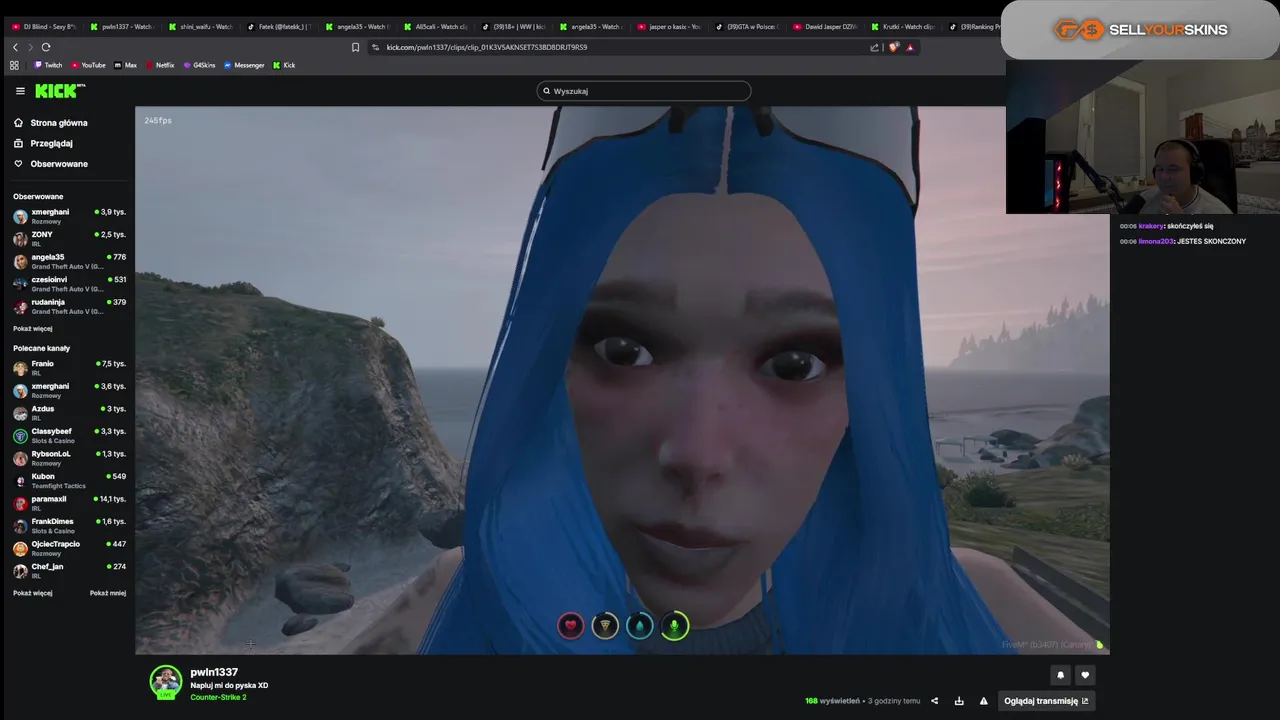Click the green Kick logo
This screenshot has height=720, width=1280.
pyautogui.click(x=60, y=91)
